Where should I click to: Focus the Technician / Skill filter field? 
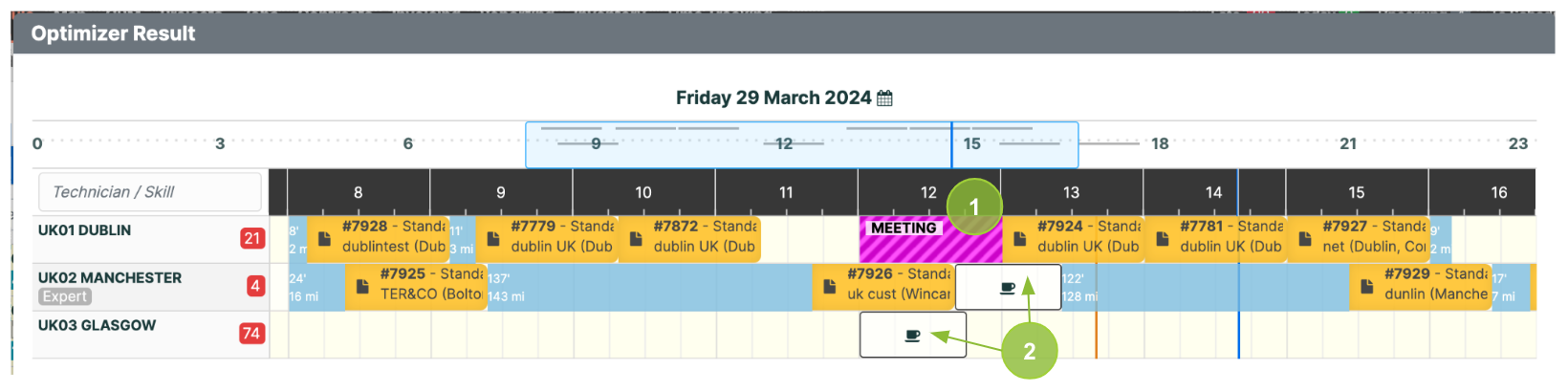[150, 192]
